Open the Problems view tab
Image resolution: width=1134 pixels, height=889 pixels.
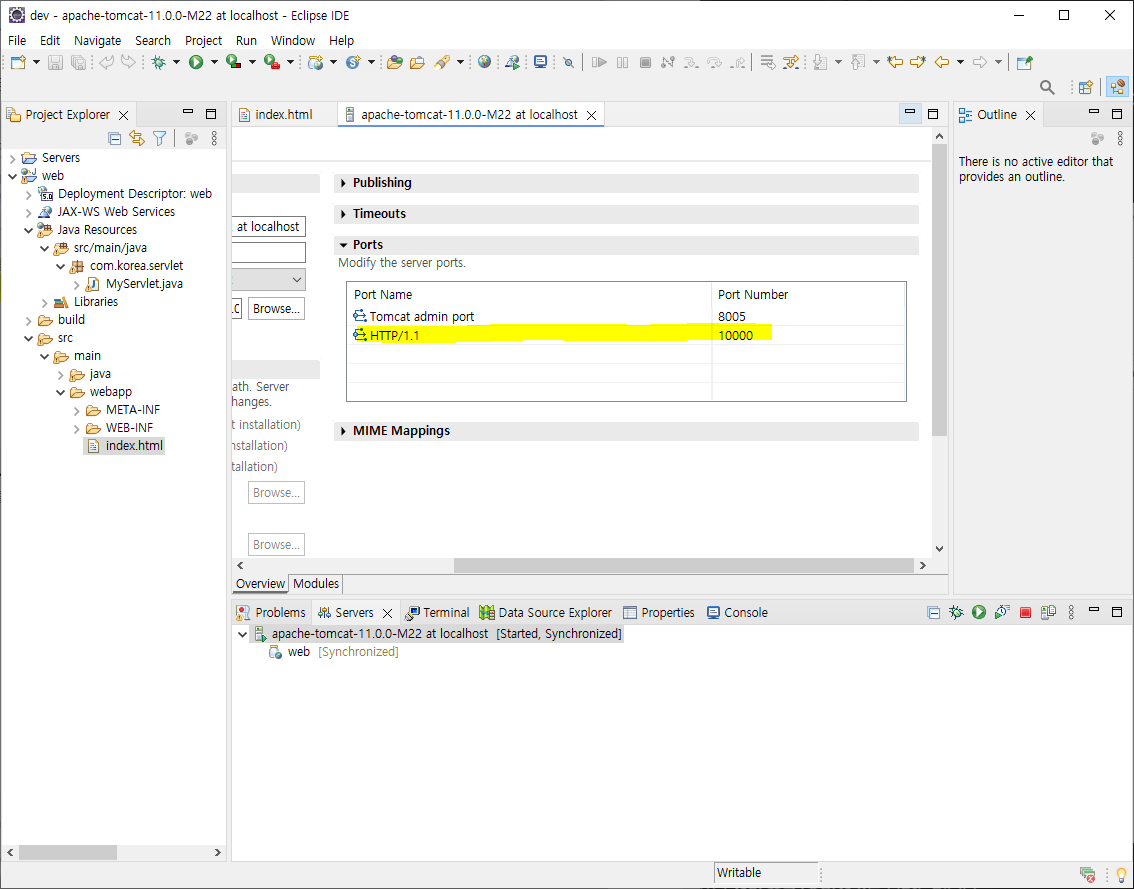point(271,613)
